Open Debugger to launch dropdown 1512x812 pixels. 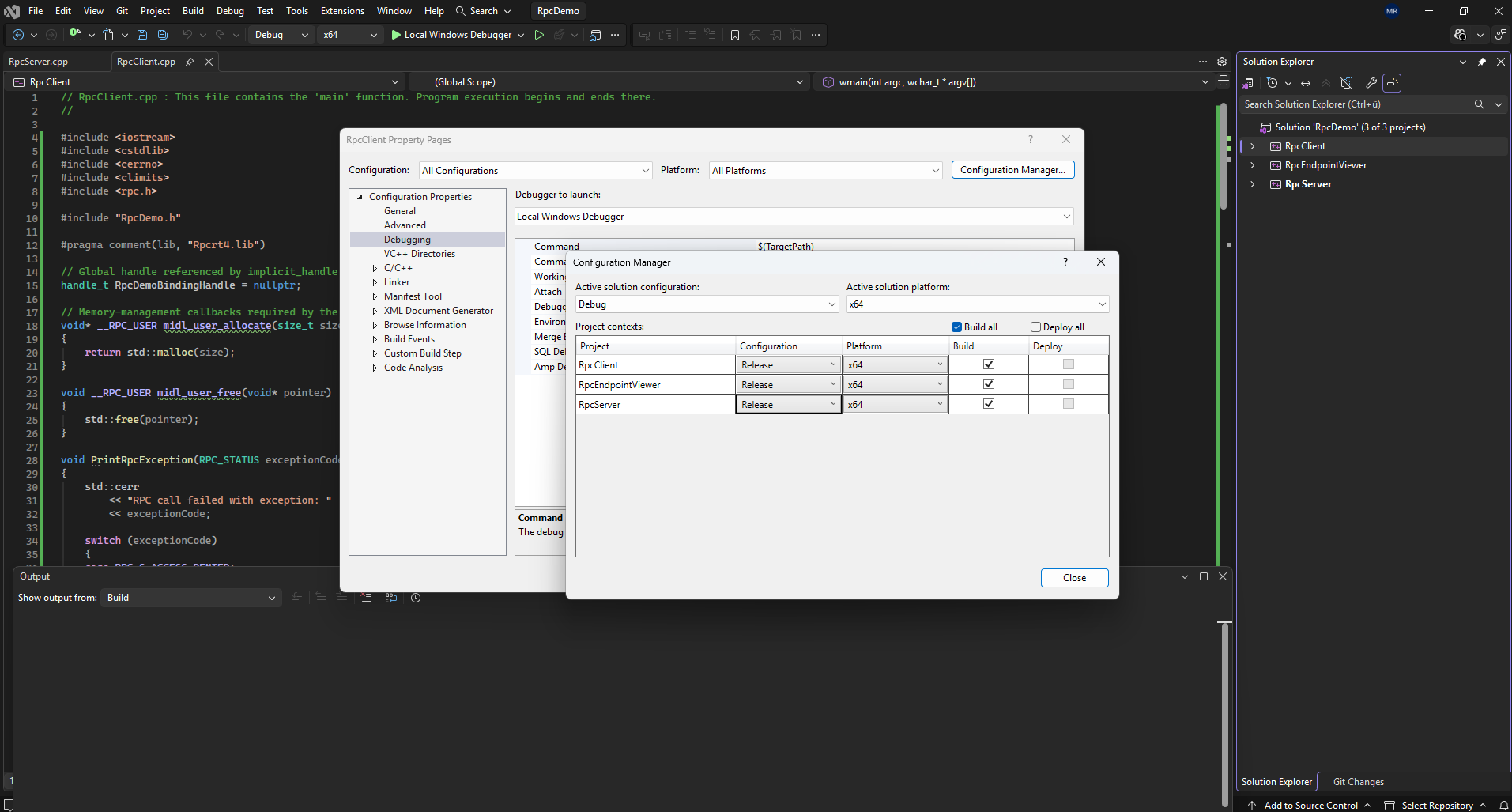coord(794,217)
